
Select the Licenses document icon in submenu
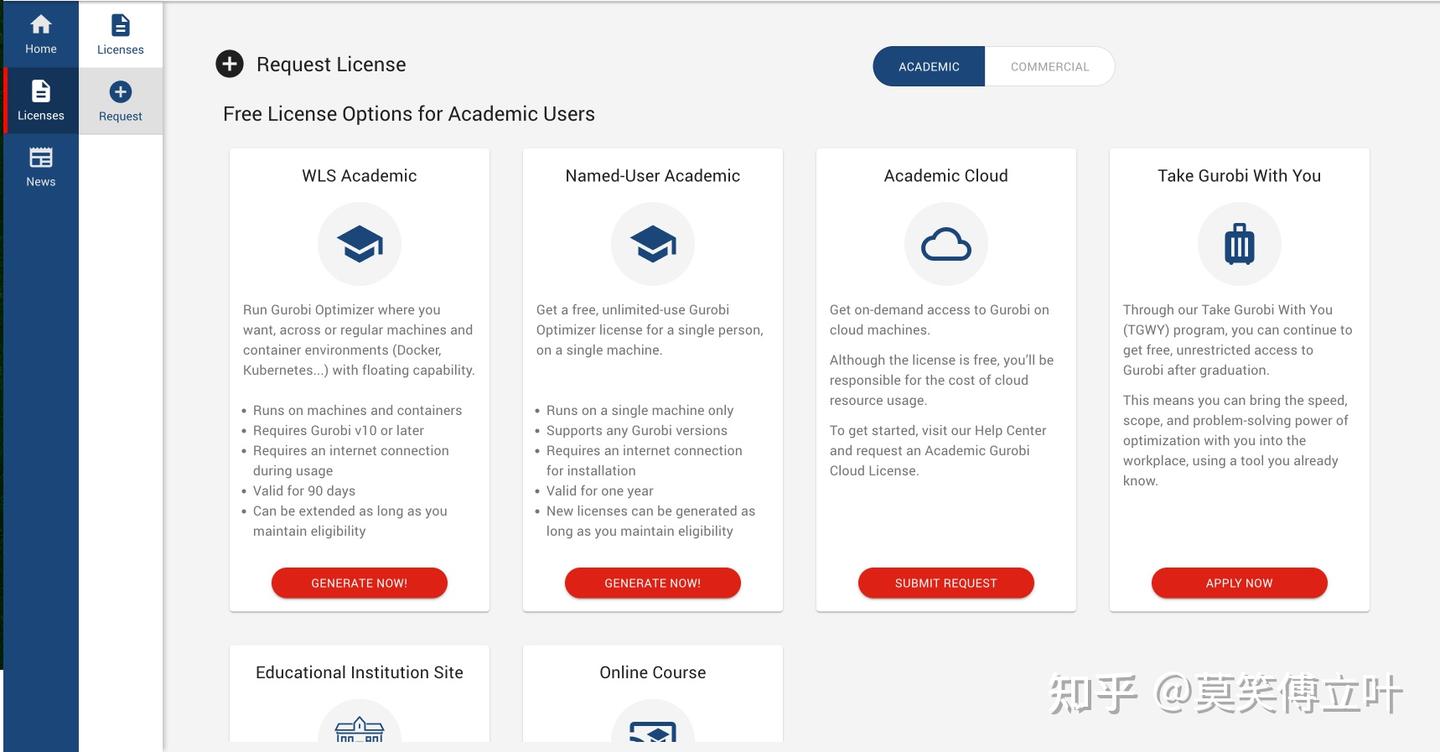[x=120, y=25]
